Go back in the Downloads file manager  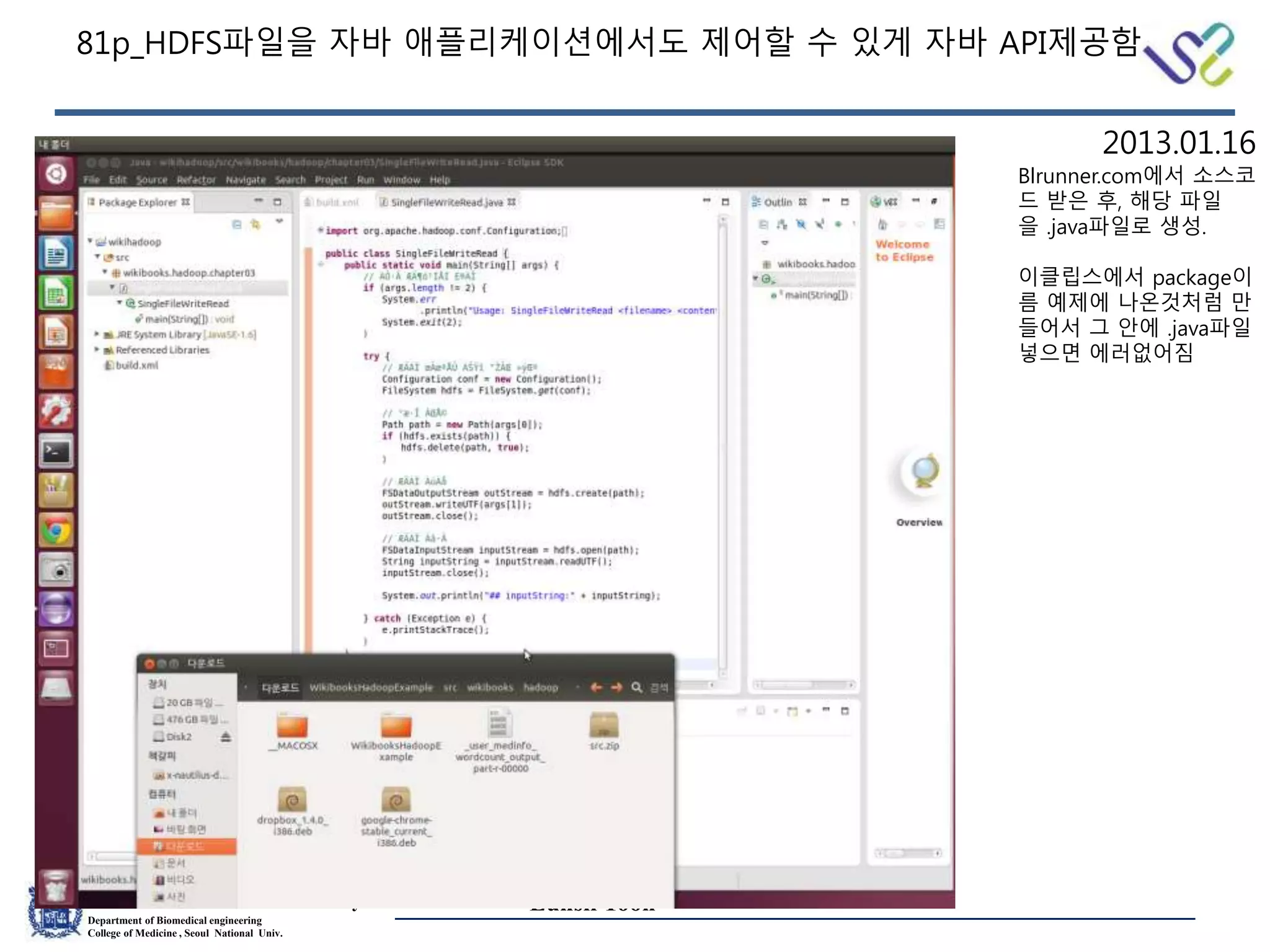(597, 687)
